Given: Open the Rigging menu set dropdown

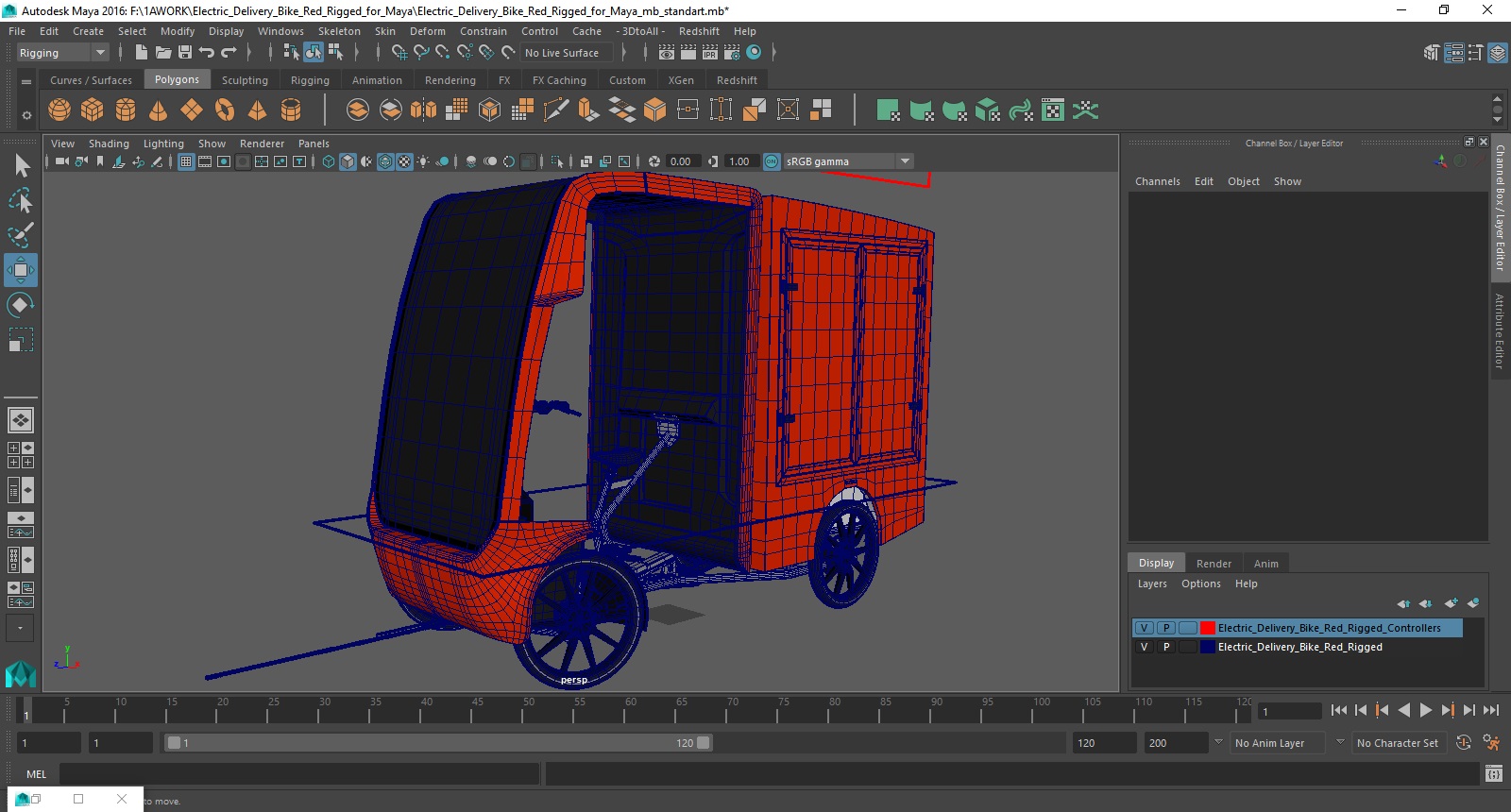Looking at the screenshot, I should (62, 53).
